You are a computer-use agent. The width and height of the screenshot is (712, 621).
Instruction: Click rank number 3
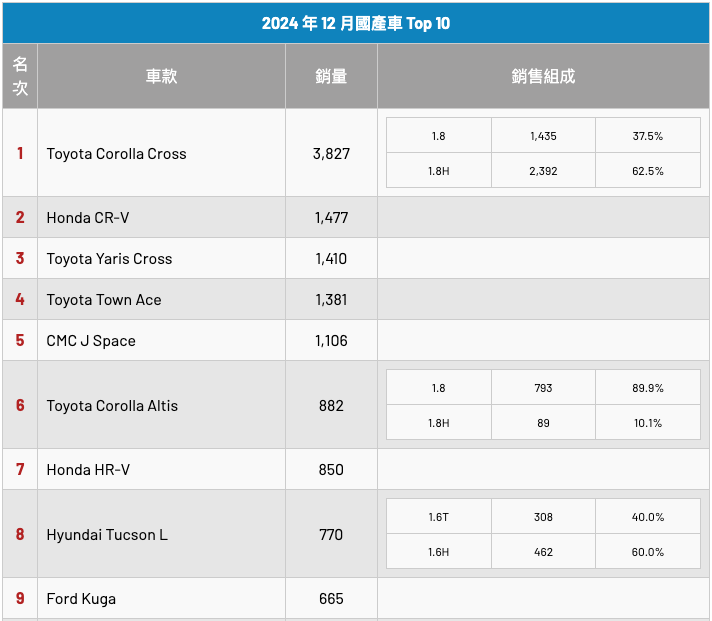pyautogui.click(x=20, y=258)
